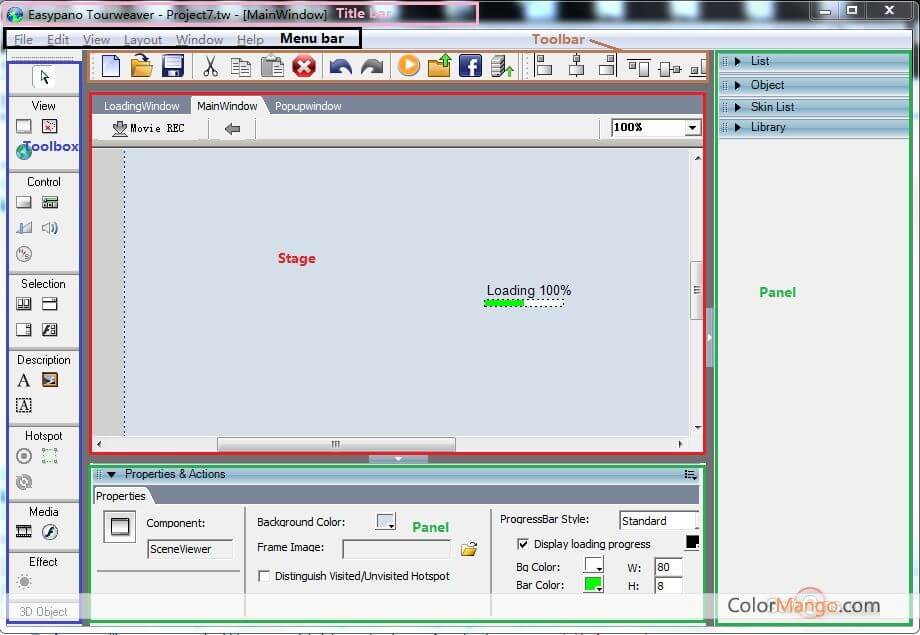This screenshot has width=920, height=635.
Task: Uncheck Display loading progress checkbox
Action: pos(523,544)
